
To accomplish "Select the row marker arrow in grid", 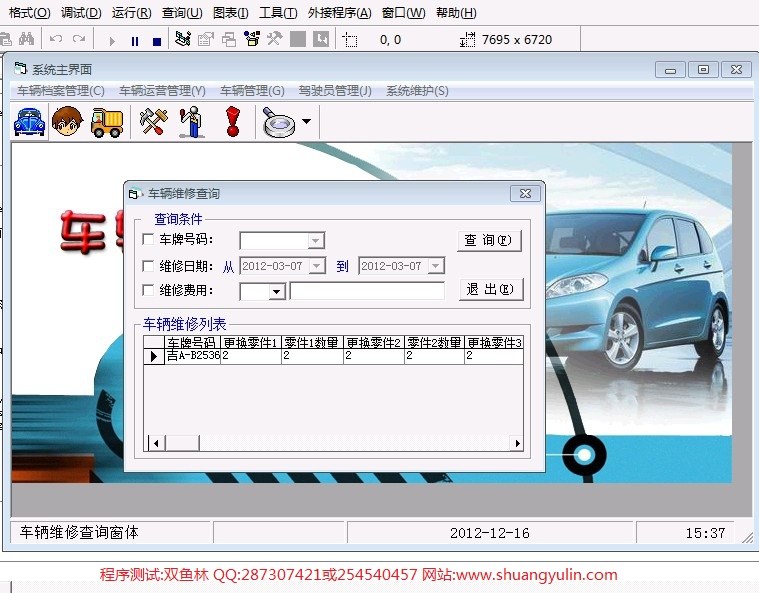I will [x=154, y=356].
